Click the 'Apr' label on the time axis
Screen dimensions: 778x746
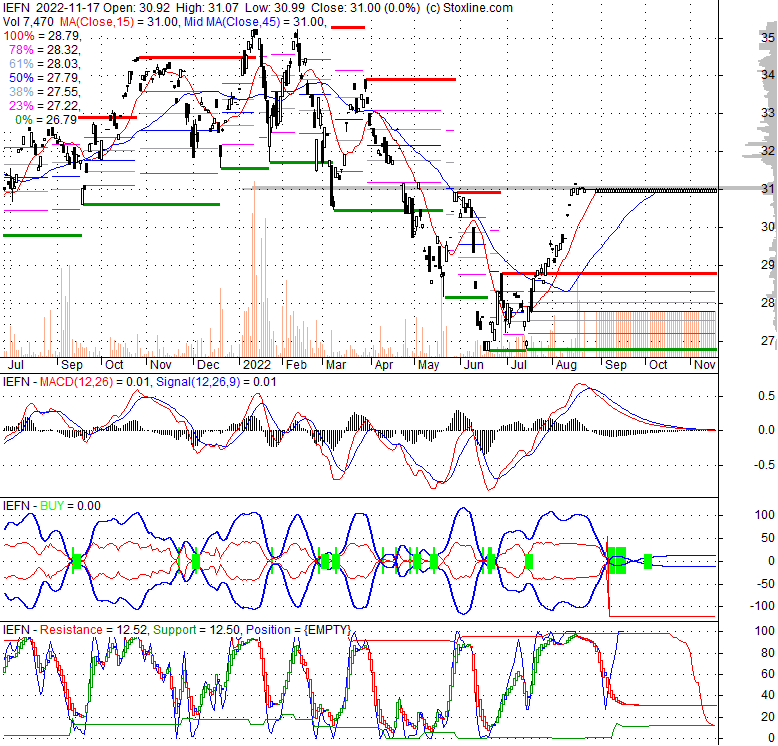pos(384,365)
